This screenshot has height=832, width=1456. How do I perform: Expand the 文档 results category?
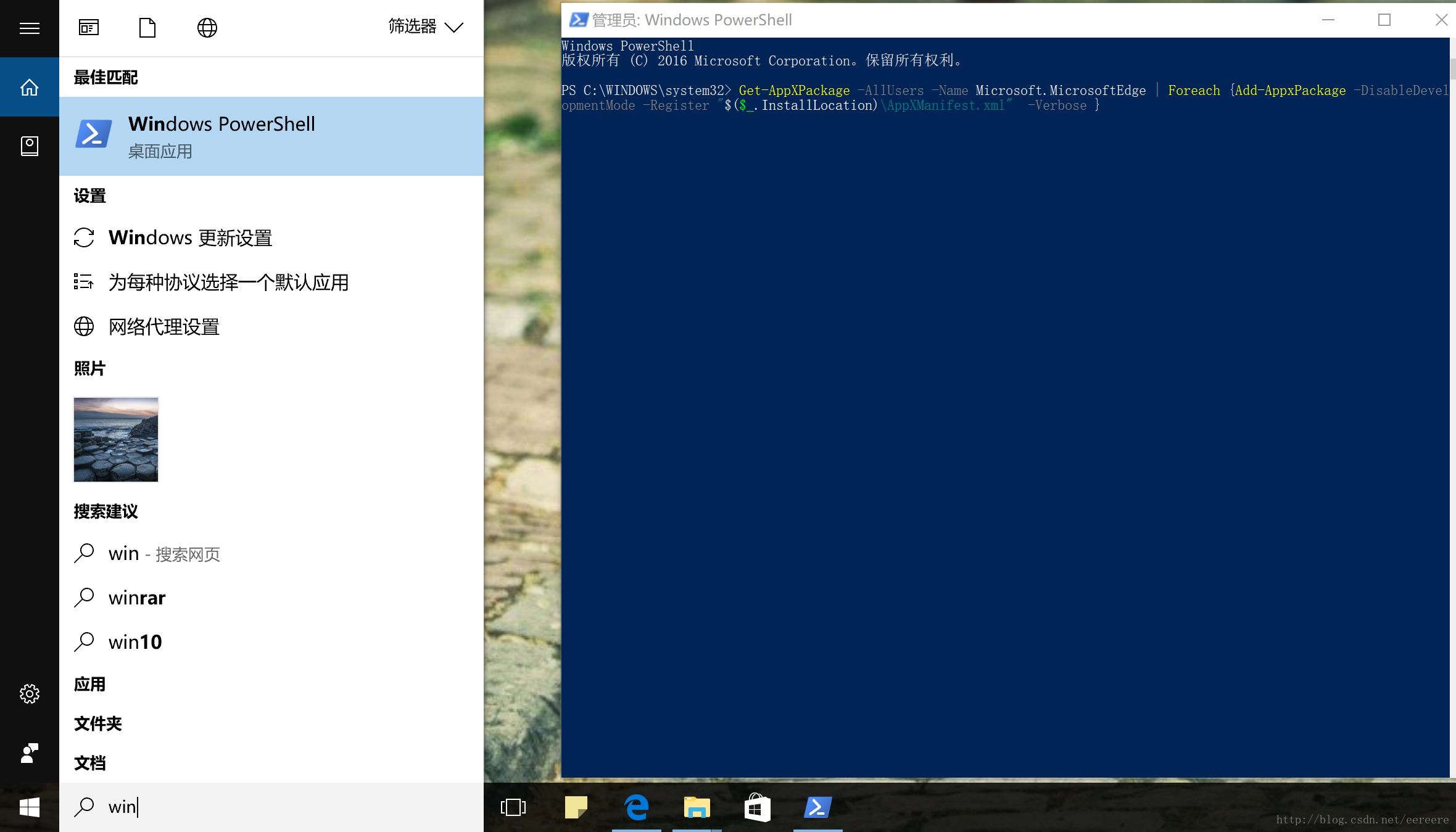click(90, 764)
